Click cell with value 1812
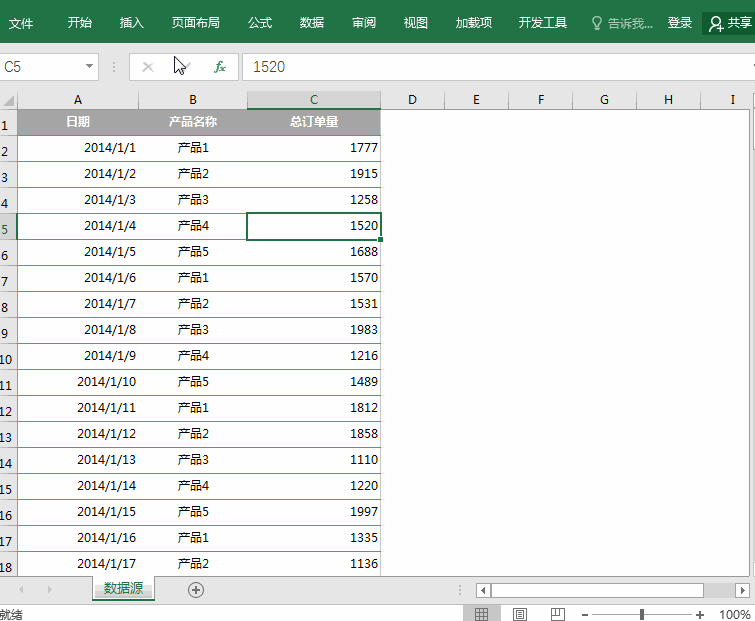This screenshot has width=755, height=621. pos(314,408)
